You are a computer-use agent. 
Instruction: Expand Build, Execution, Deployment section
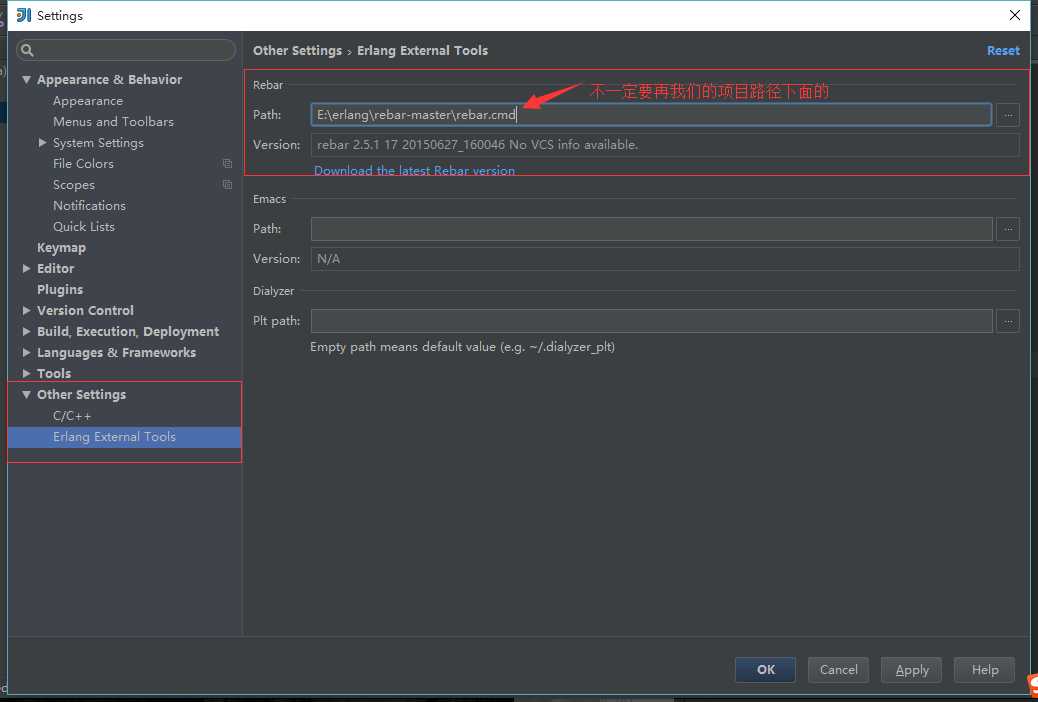[x=26, y=331]
